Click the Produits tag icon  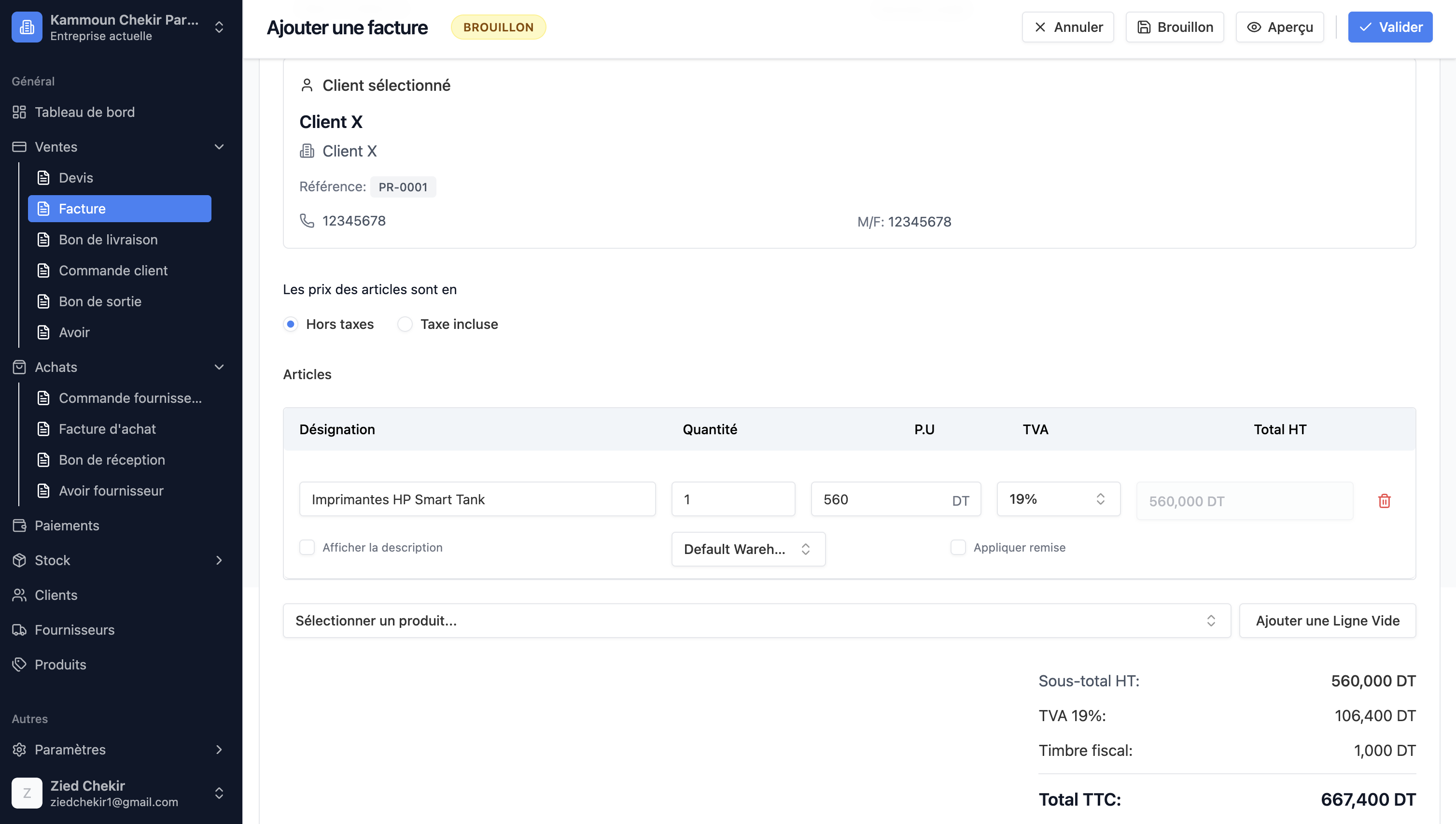tap(19, 665)
